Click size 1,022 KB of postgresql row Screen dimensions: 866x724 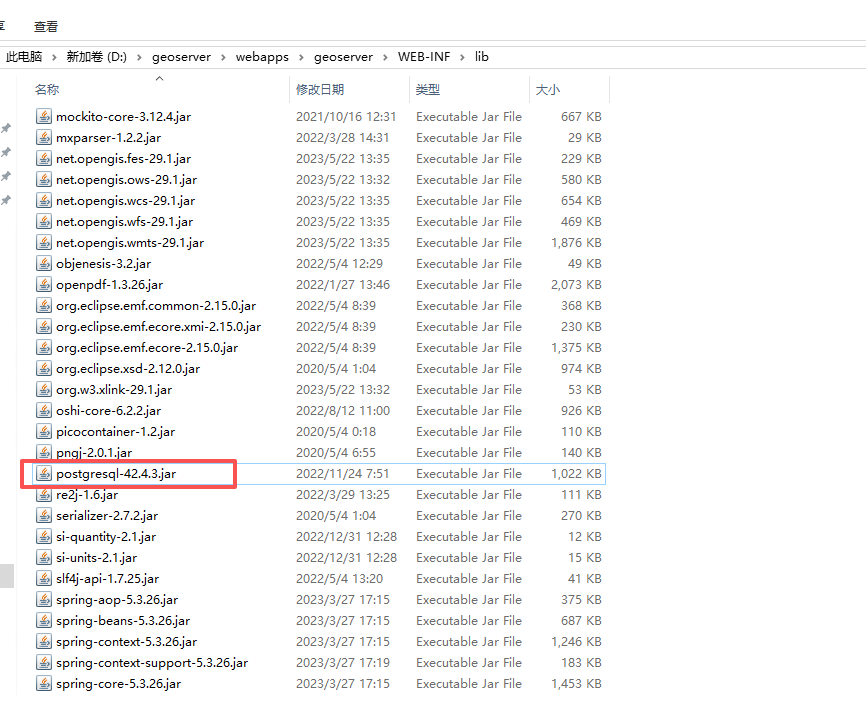(576, 474)
